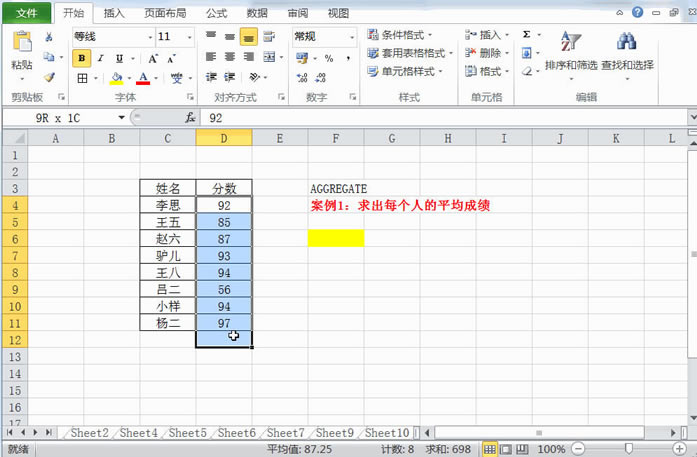Toggle Underline formatting
The image size is (697, 457).
(119, 58)
